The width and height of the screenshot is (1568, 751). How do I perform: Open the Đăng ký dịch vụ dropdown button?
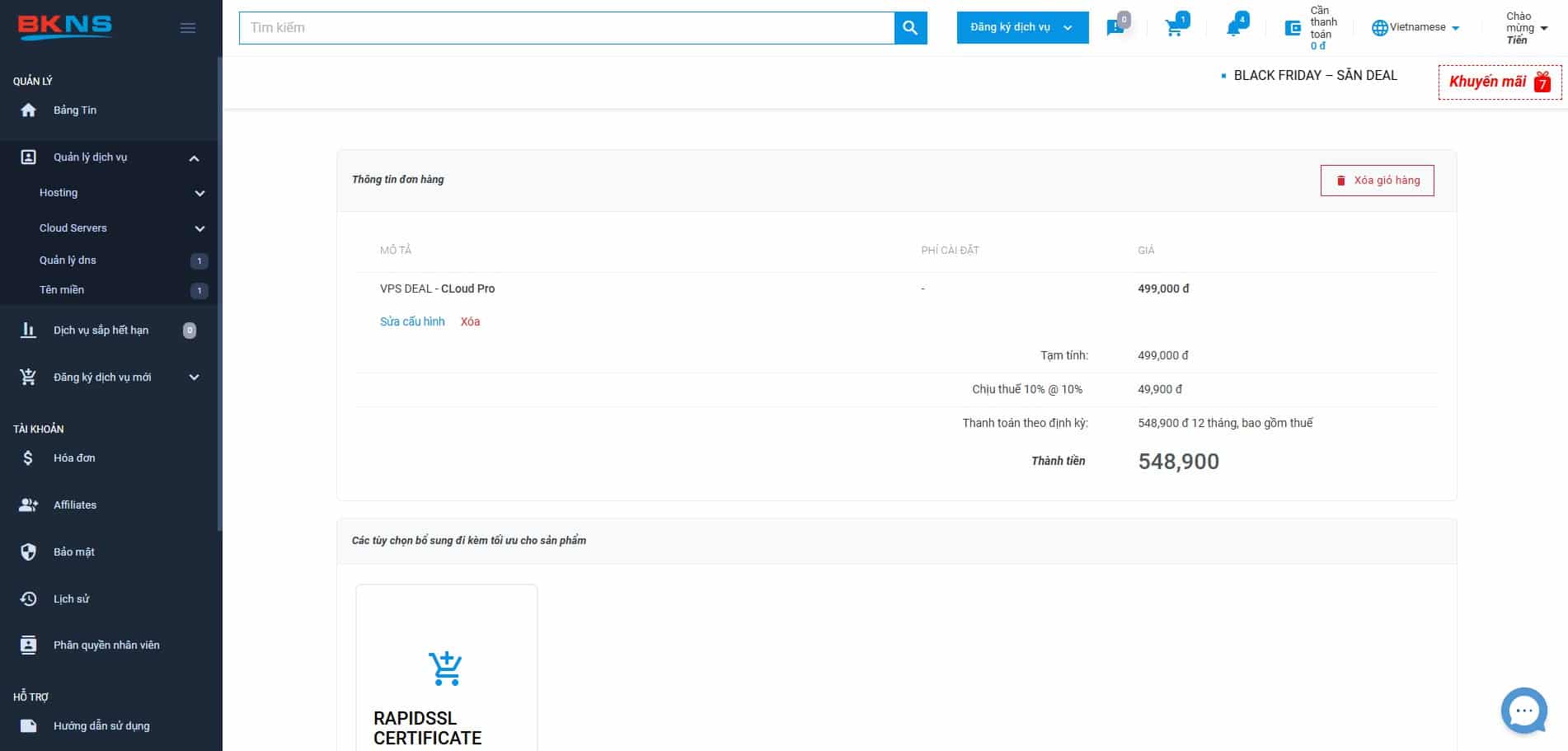(1021, 28)
